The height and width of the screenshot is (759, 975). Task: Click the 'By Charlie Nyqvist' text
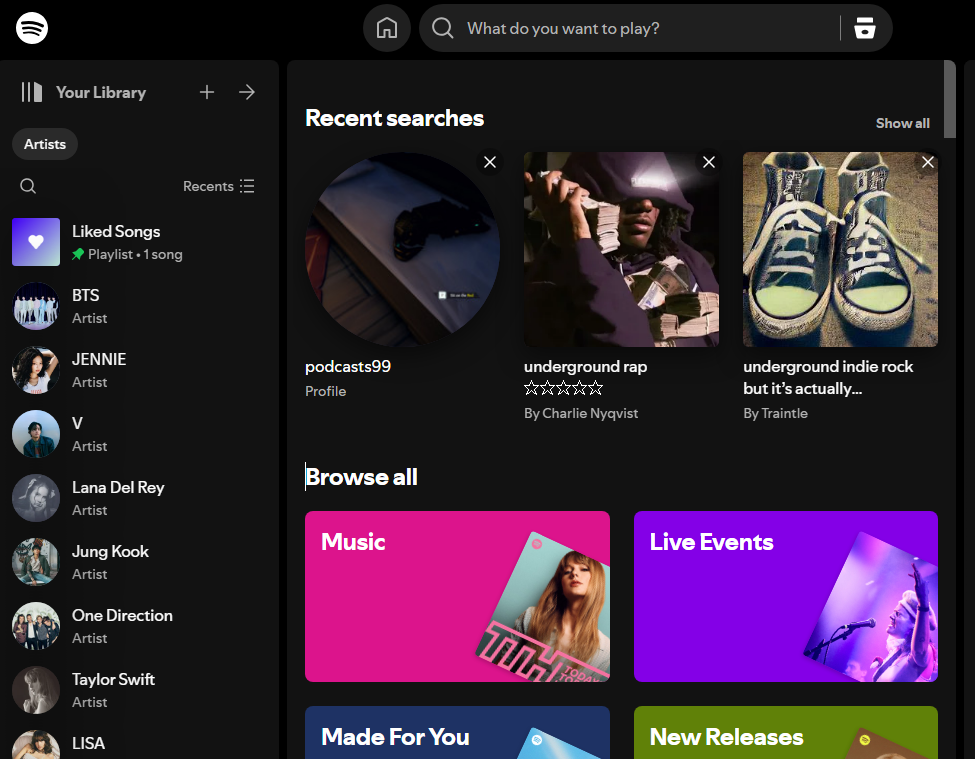click(x=581, y=413)
